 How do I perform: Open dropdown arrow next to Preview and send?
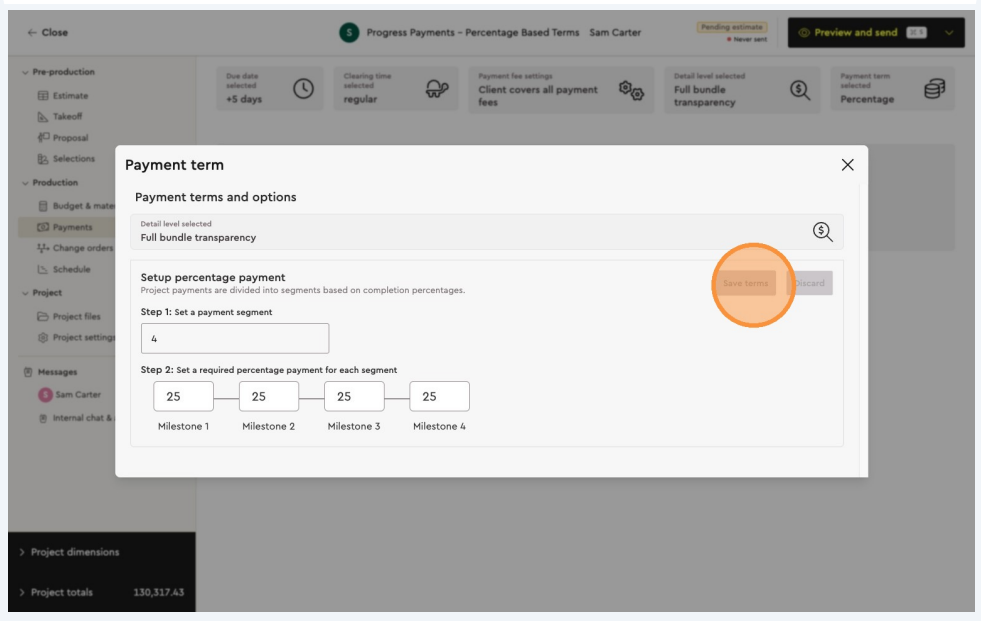coord(949,33)
